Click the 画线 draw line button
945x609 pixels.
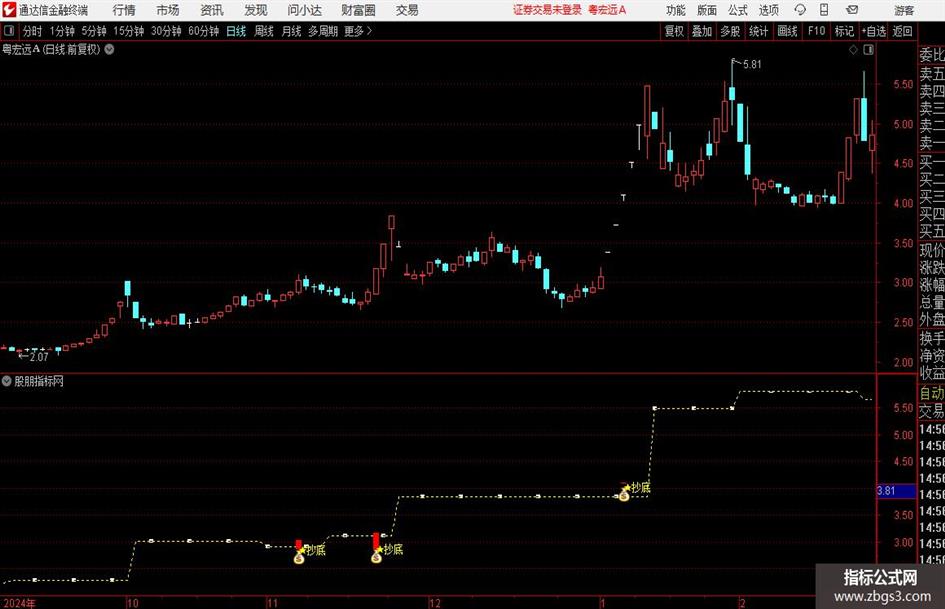(x=787, y=31)
